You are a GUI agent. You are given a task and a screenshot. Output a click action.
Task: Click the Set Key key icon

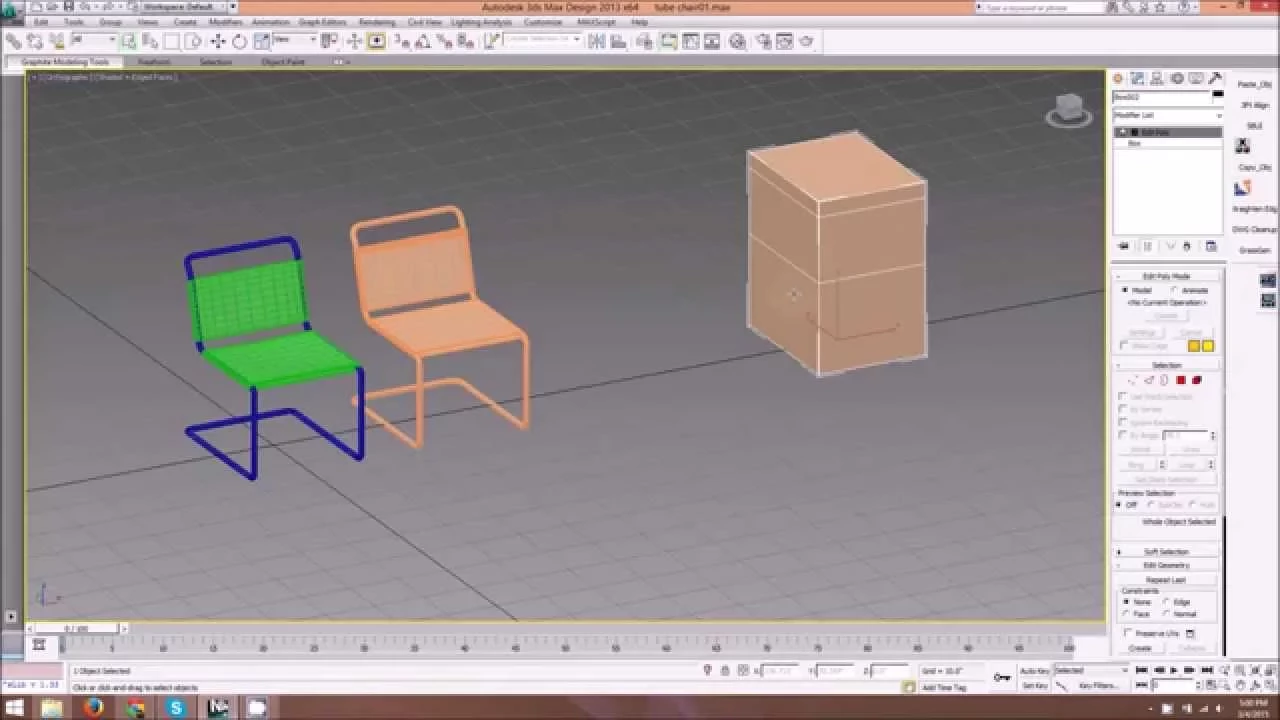1002,677
